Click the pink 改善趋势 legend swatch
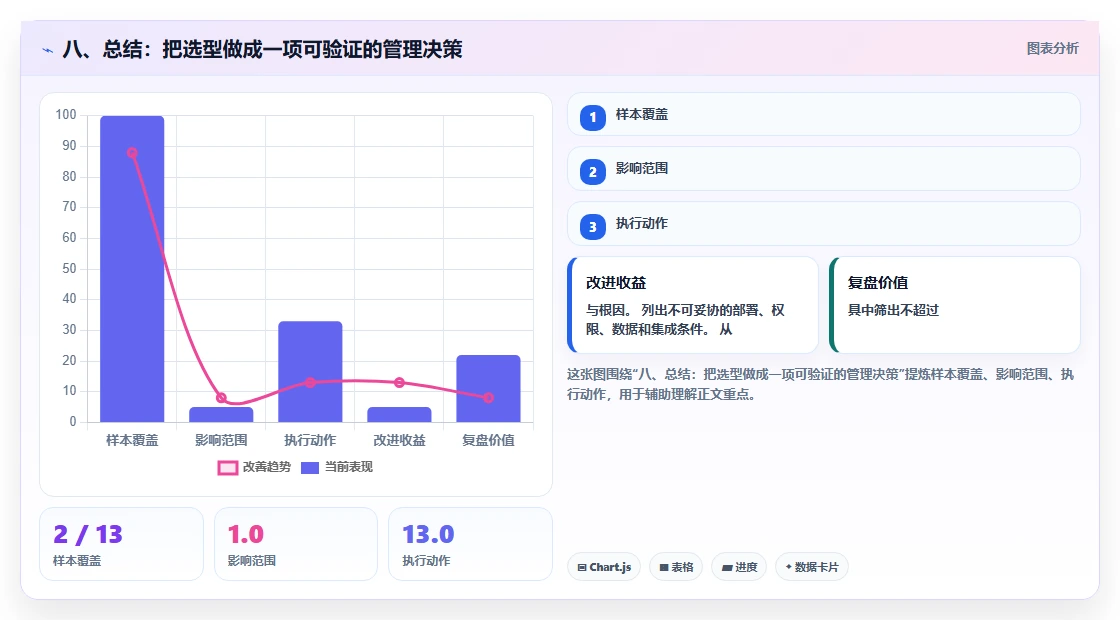1120x620 pixels. 227,468
